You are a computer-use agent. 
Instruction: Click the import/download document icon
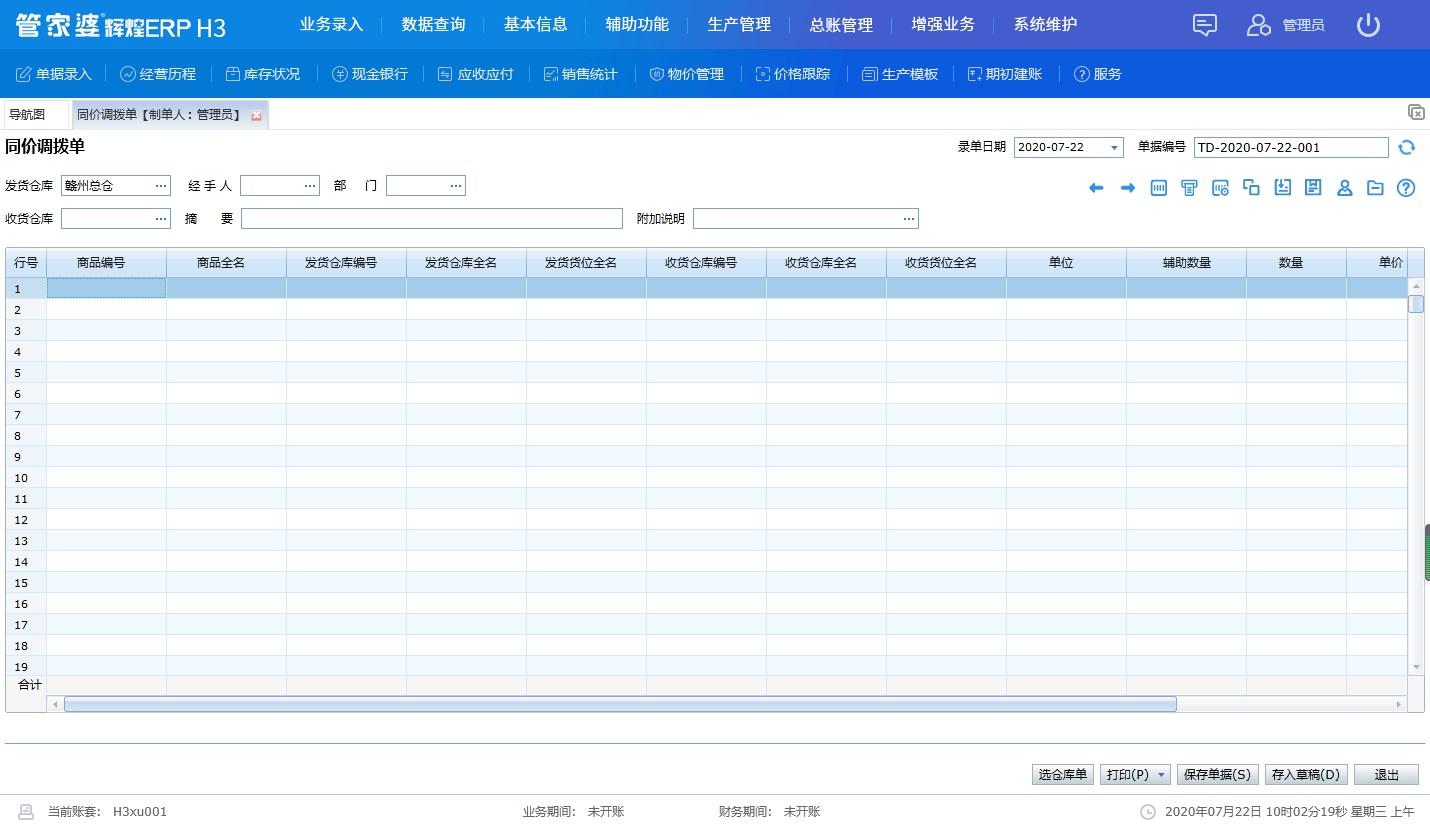point(1283,187)
